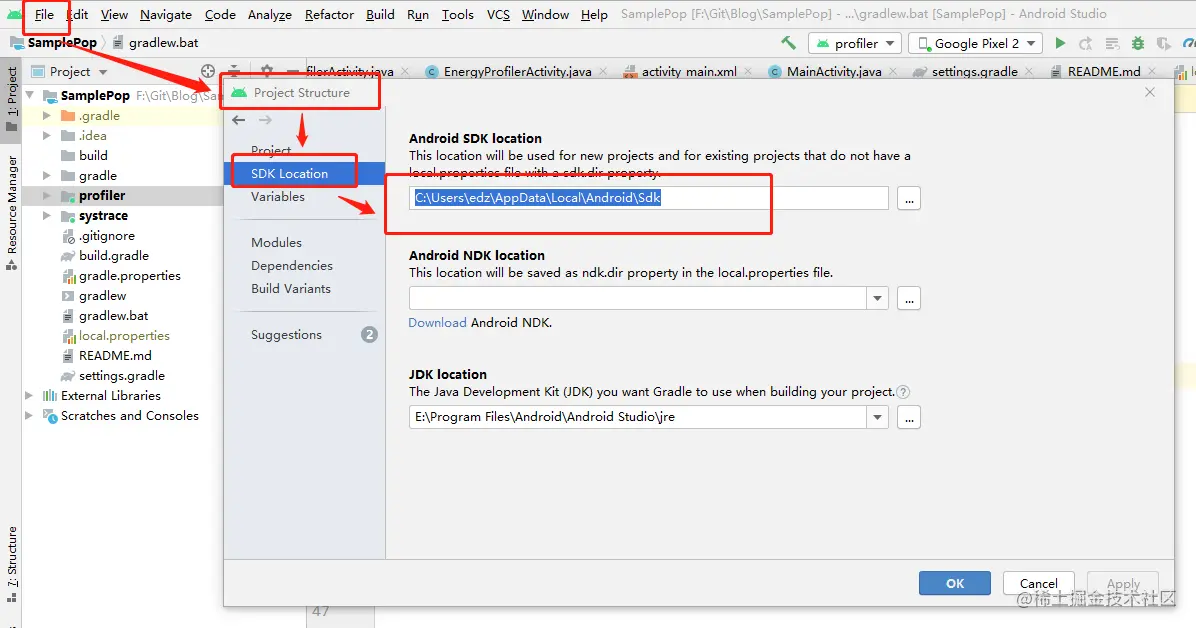Open the Android NDK location dropdown arrow
Screen dimensions: 1196x628
[877, 298]
